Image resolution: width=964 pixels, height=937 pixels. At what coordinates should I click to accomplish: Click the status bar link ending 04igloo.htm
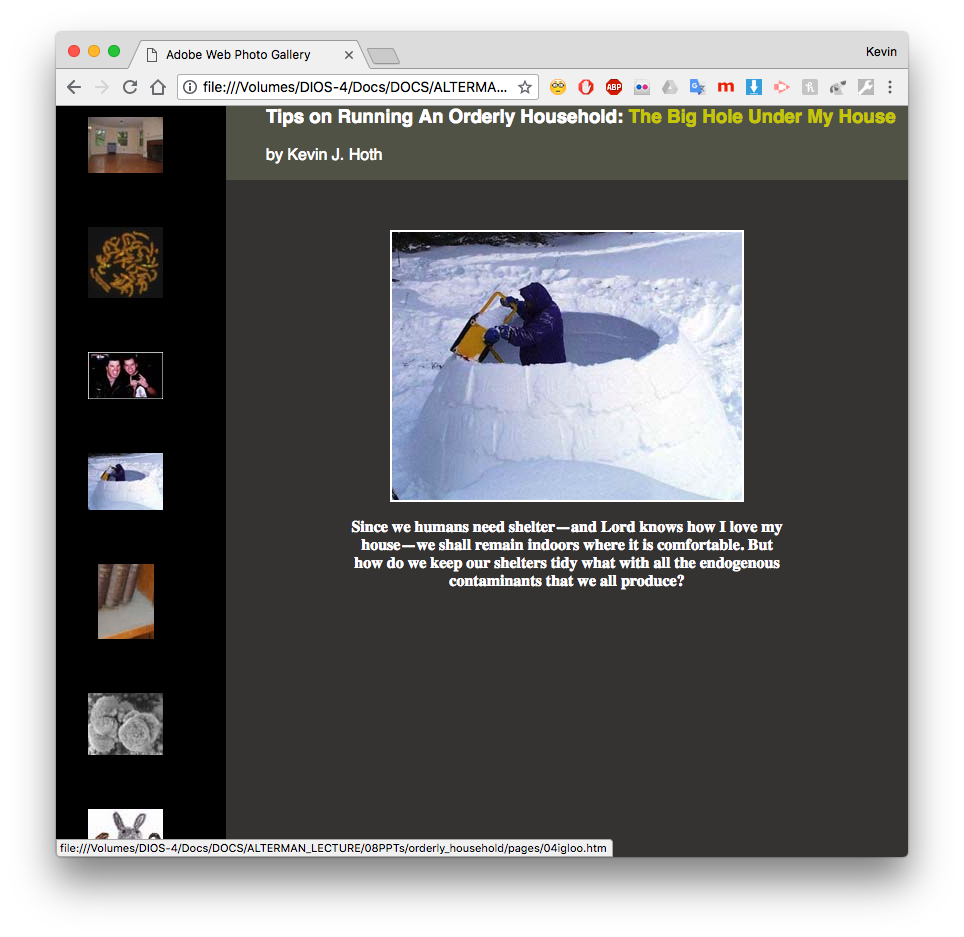click(333, 848)
